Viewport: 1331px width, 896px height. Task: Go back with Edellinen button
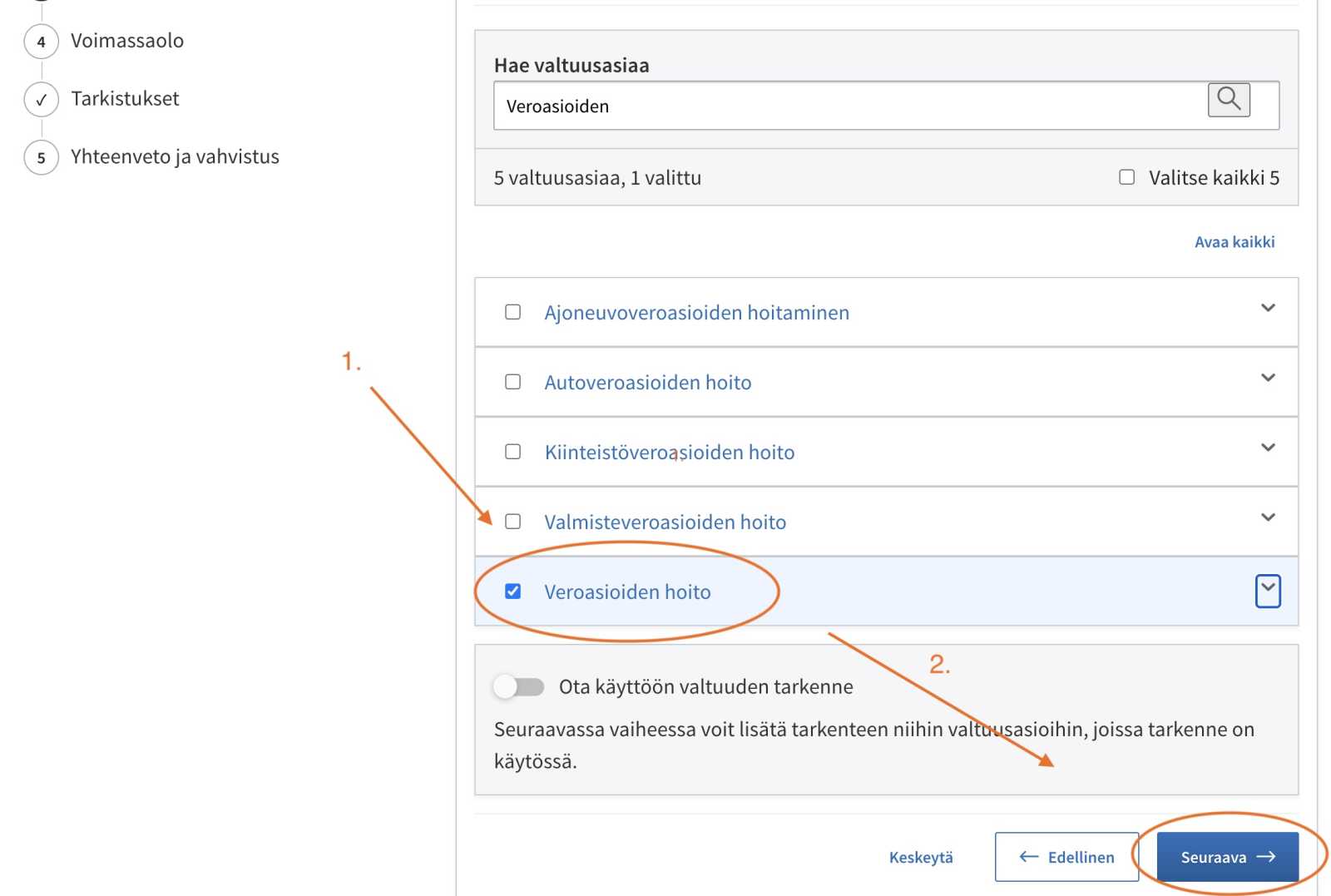coord(1066,857)
